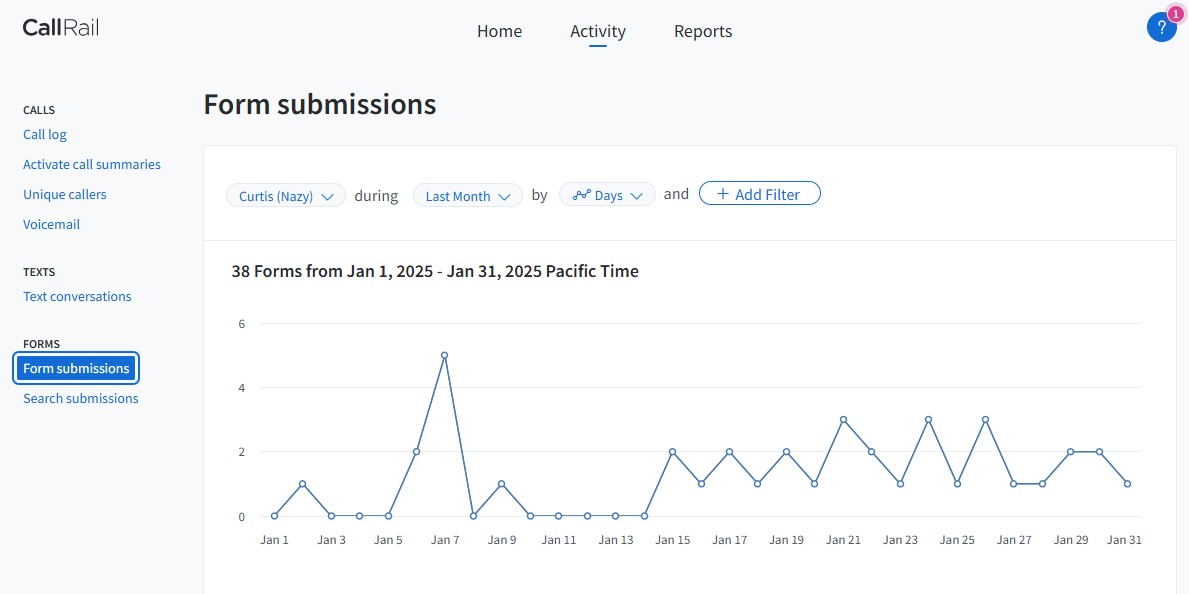Screen dimensions: 1189x594
Task: Click the plus icon in Add Filter
Action: point(723,194)
